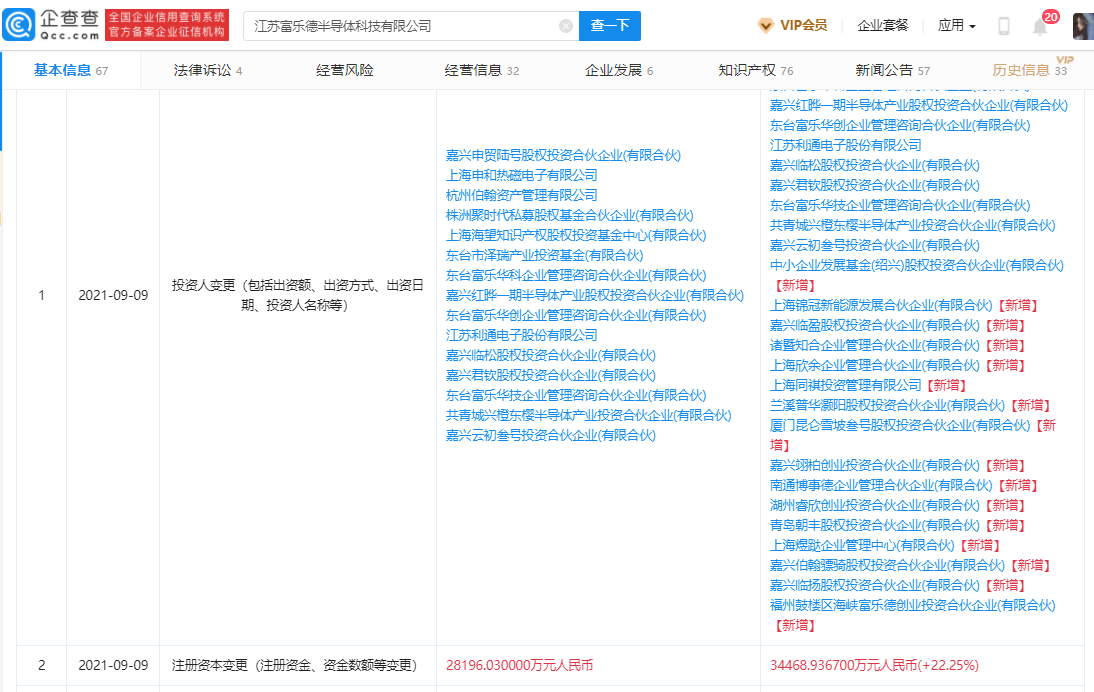This screenshot has width=1094, height=692.
Task: Open 湖州睿欣创业投资合伙企业 link
Action: click(x=874, y=506)
